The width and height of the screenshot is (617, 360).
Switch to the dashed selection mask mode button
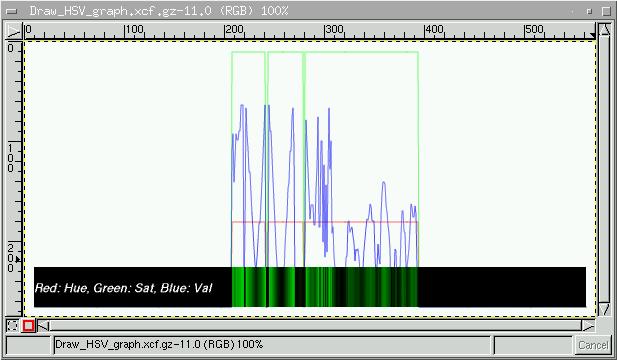[13, 326]
